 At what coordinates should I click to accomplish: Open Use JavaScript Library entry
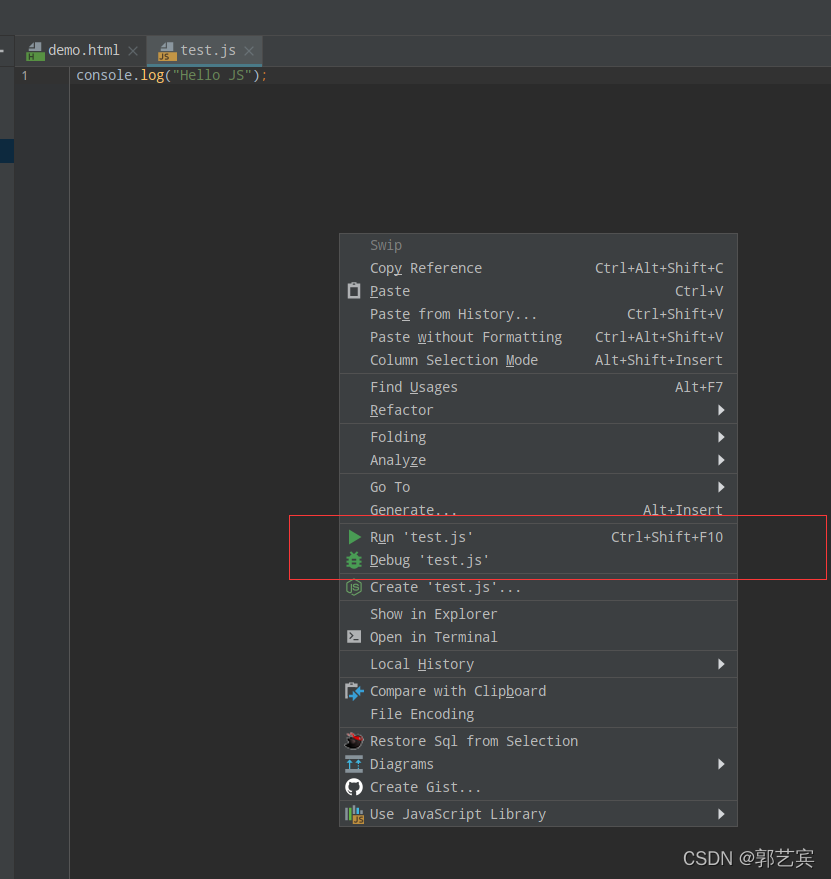[538, 814]
